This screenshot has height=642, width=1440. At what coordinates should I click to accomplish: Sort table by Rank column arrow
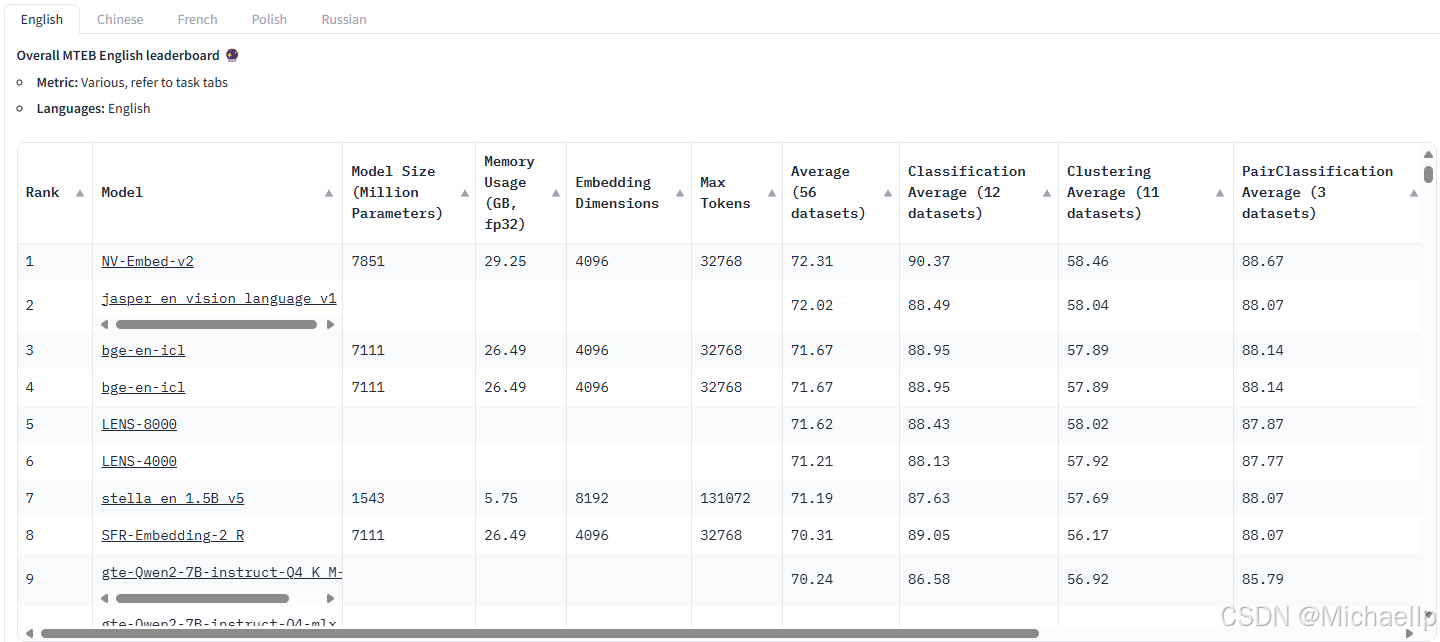point(80,193)
